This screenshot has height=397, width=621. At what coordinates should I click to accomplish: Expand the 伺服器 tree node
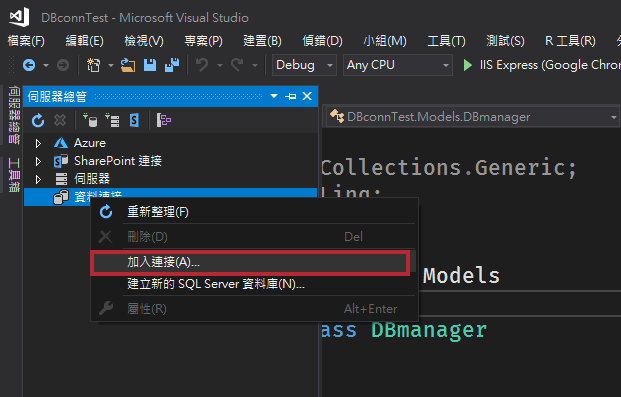click(x=38, y=179)
